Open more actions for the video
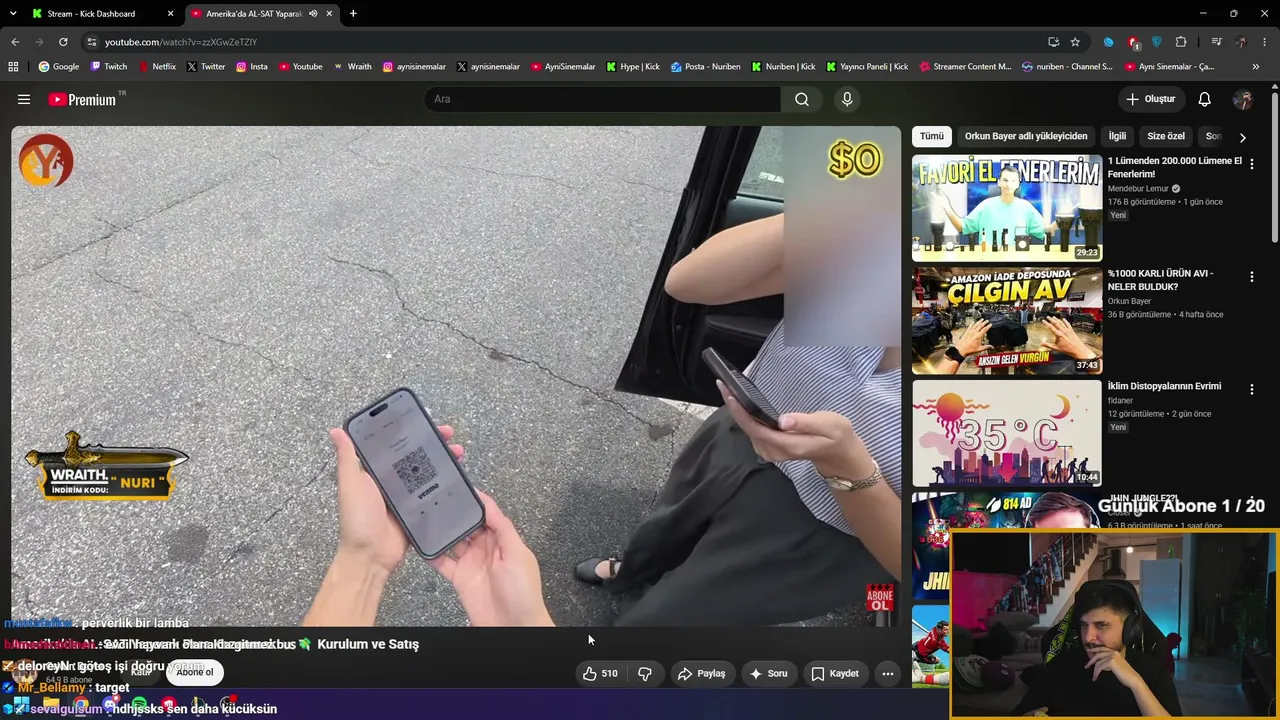 tap(887, 674)
